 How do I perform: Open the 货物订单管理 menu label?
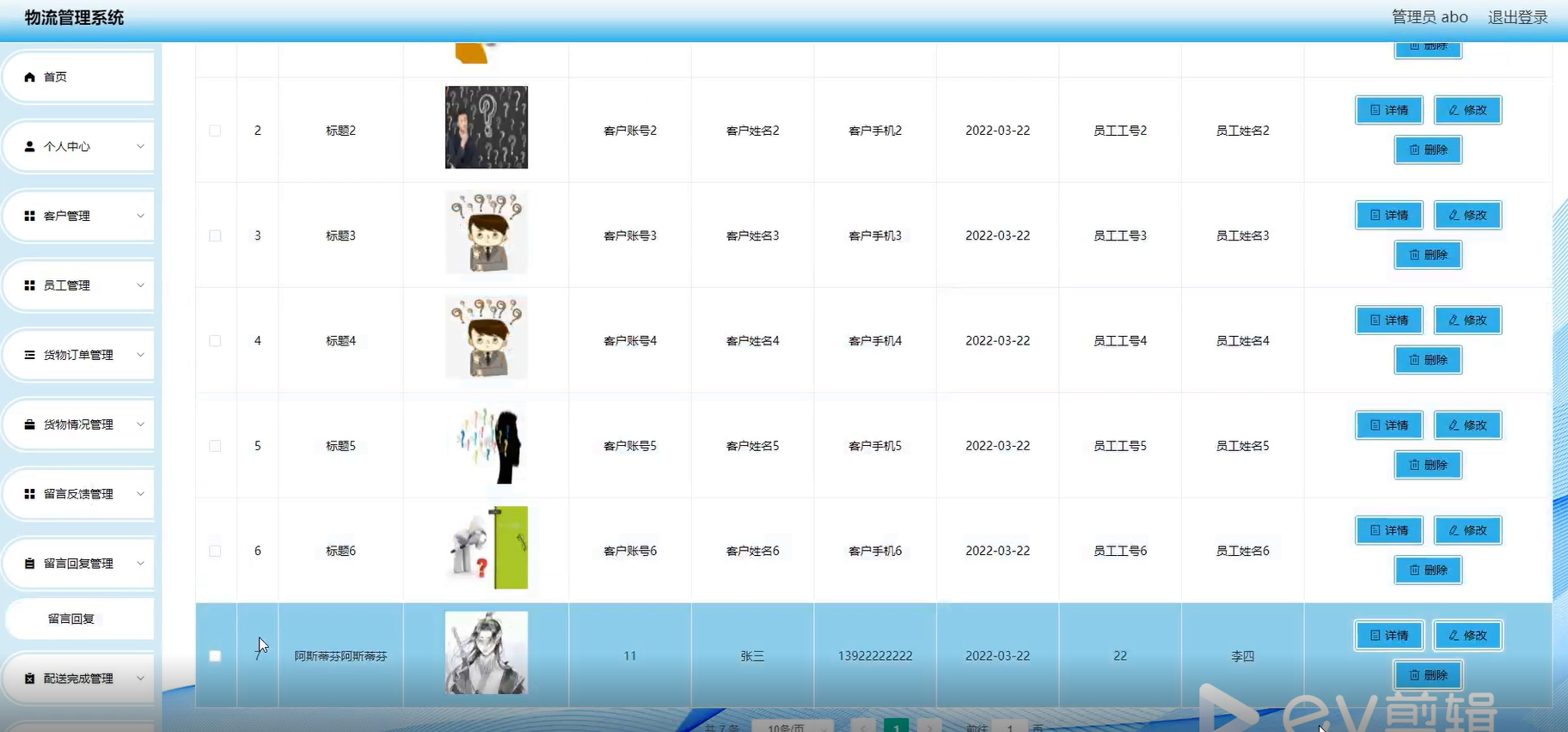click(x=78, y=356)
